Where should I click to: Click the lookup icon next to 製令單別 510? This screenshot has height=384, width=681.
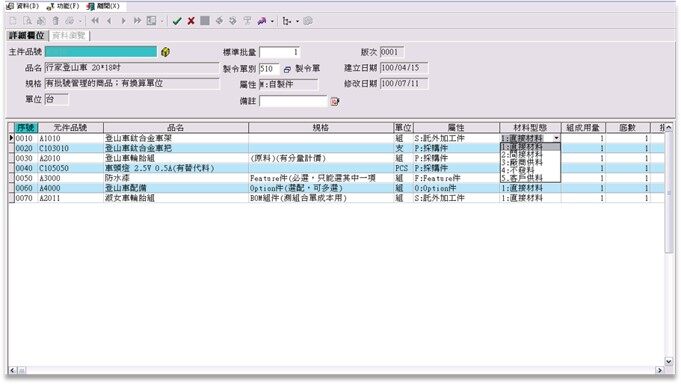[287, 69]
